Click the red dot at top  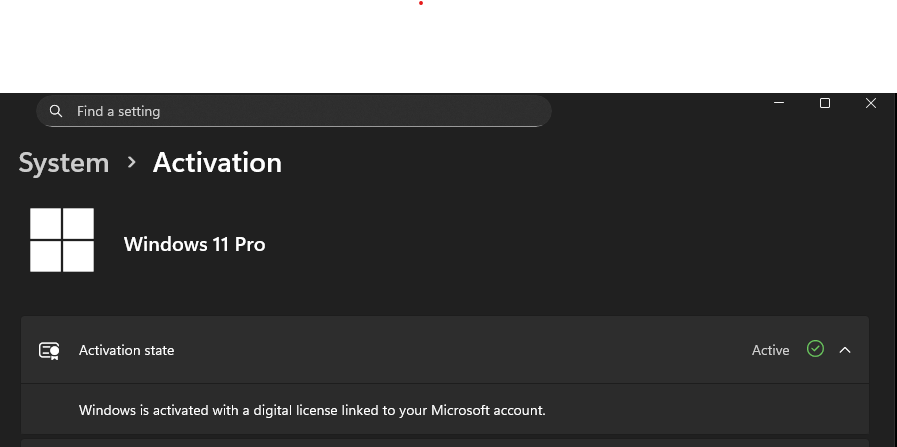click(x=421, y=3)
